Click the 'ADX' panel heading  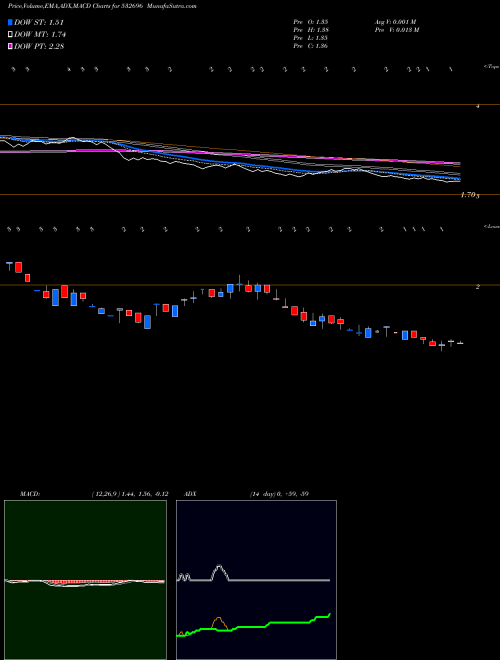pos(190,494)
